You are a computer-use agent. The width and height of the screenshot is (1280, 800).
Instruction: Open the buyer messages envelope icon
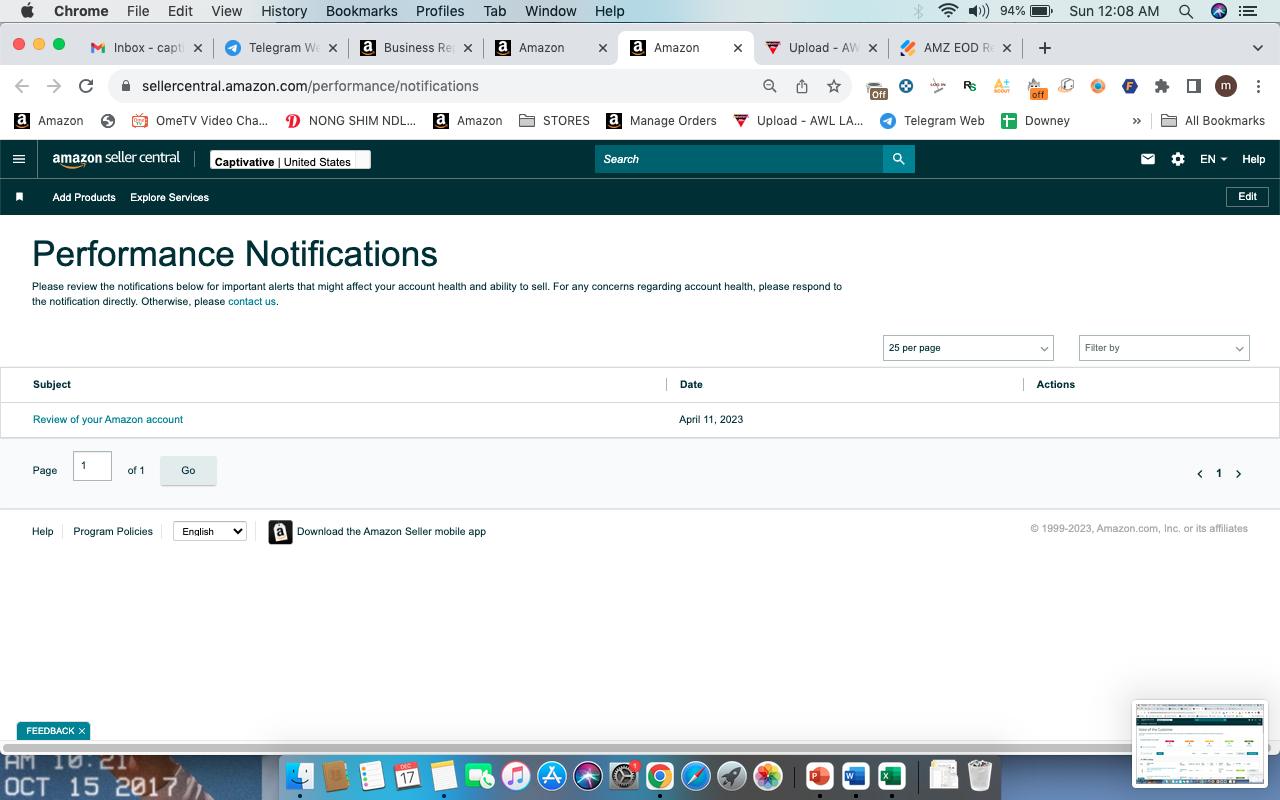1148,159
